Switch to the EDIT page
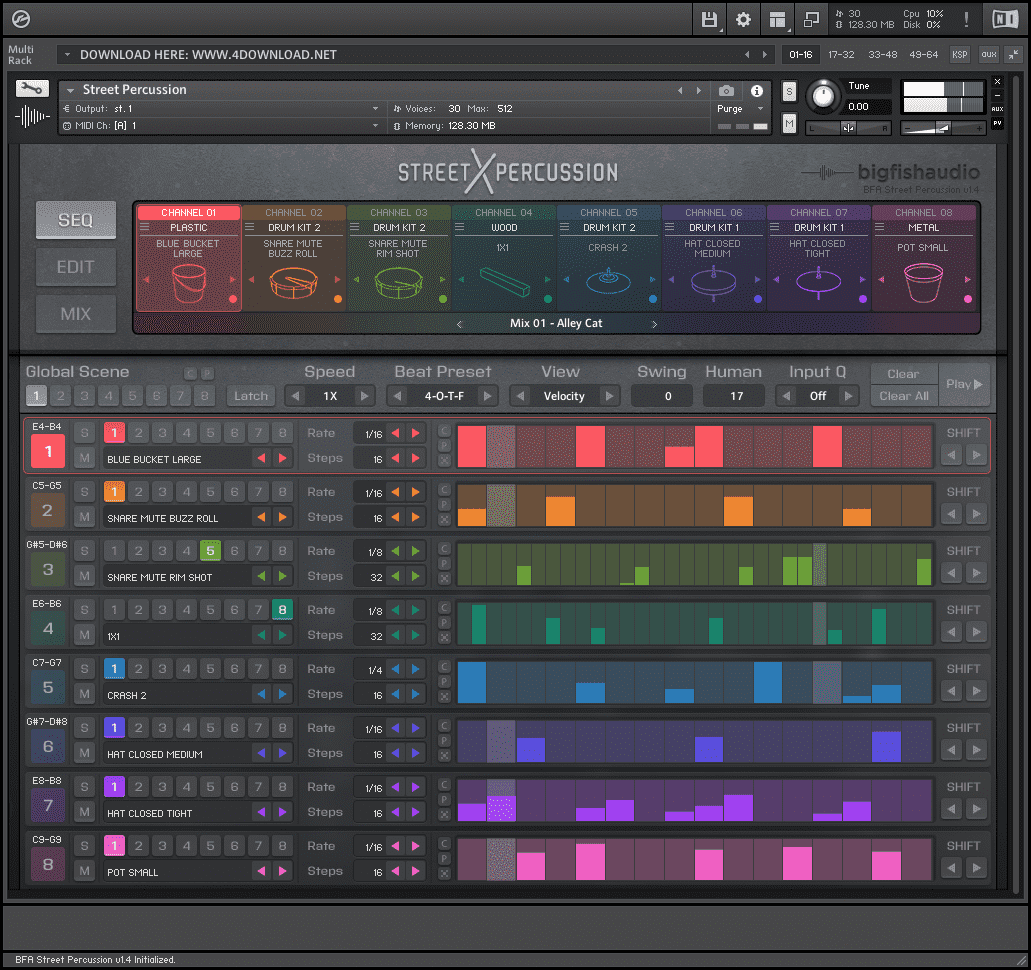1031x970 pixels. click(x=76, y=267)
